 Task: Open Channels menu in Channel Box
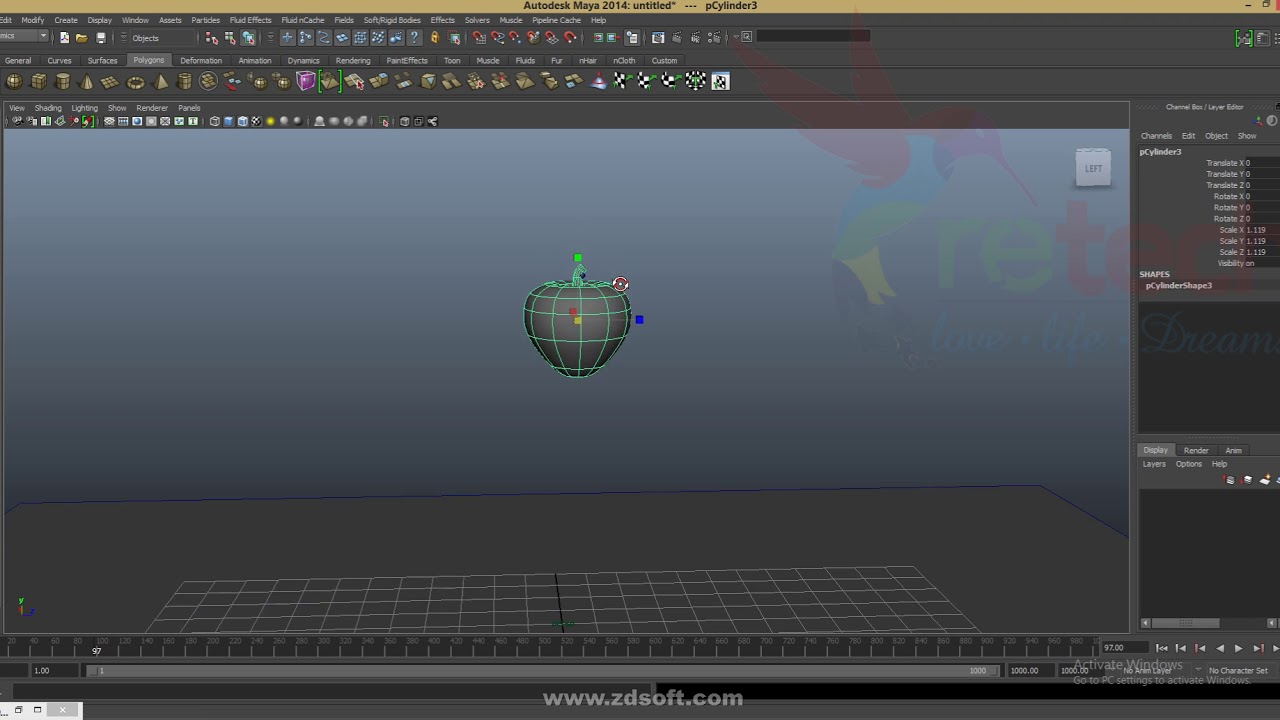pos(1156,136)
